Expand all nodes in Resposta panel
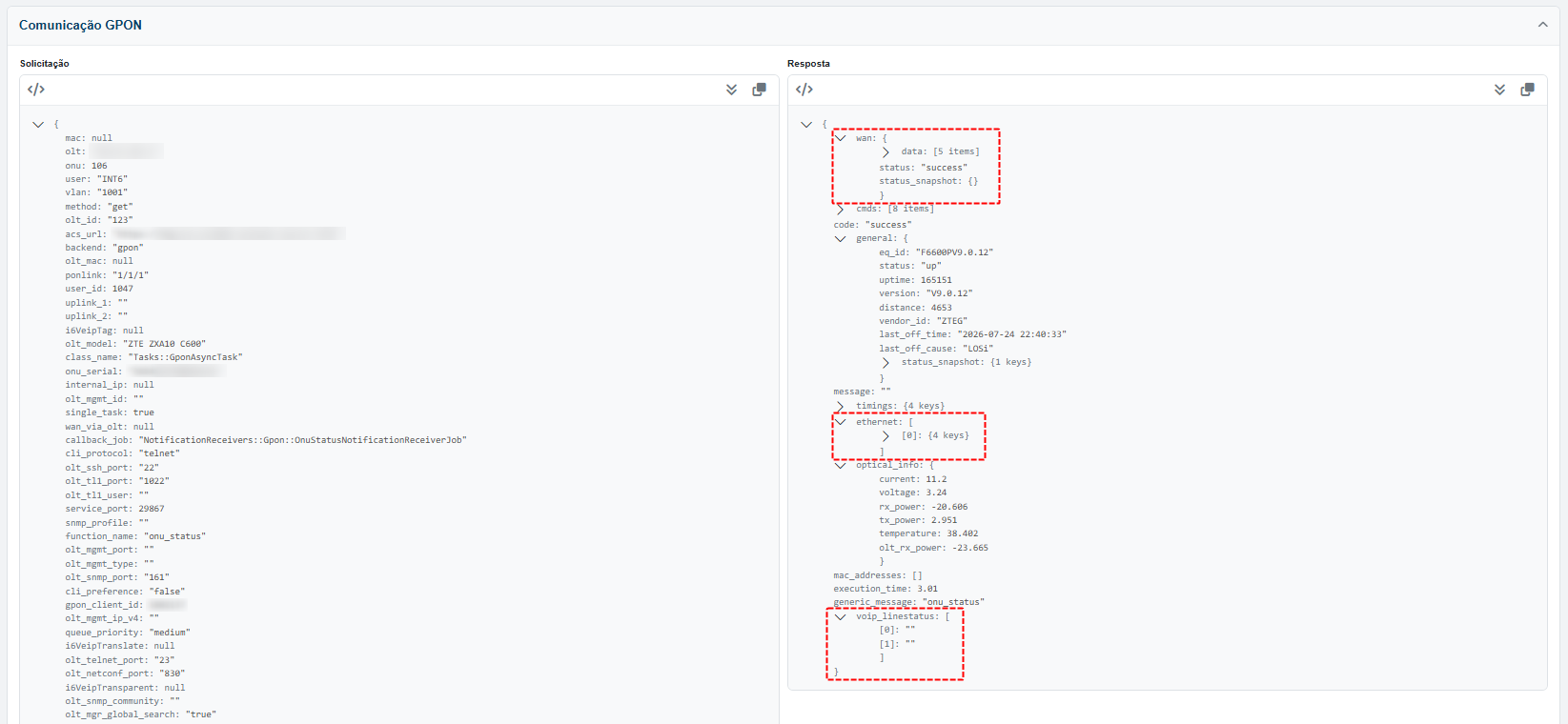 tap(1499, 90)
